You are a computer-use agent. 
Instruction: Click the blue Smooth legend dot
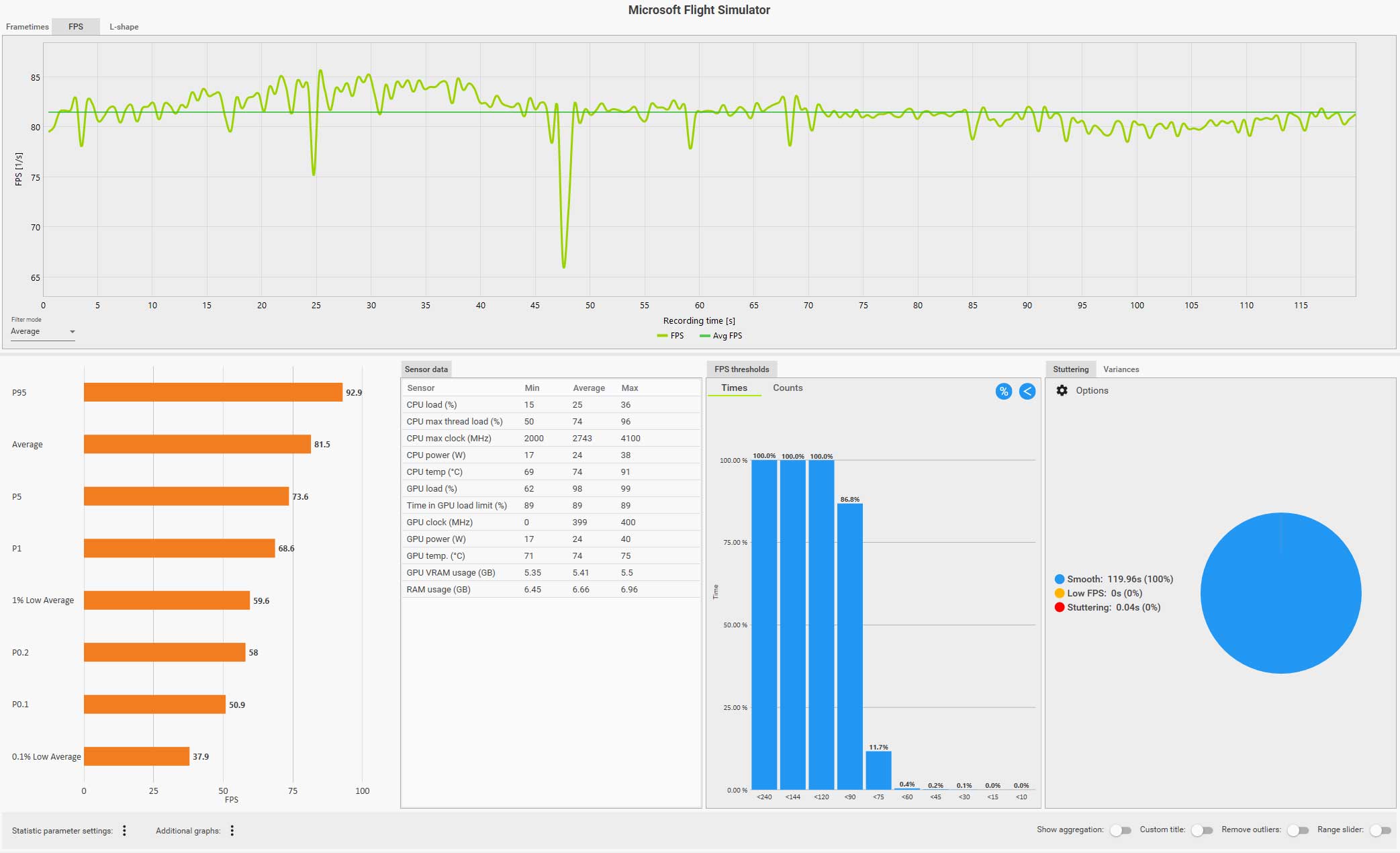(1059, 579)
